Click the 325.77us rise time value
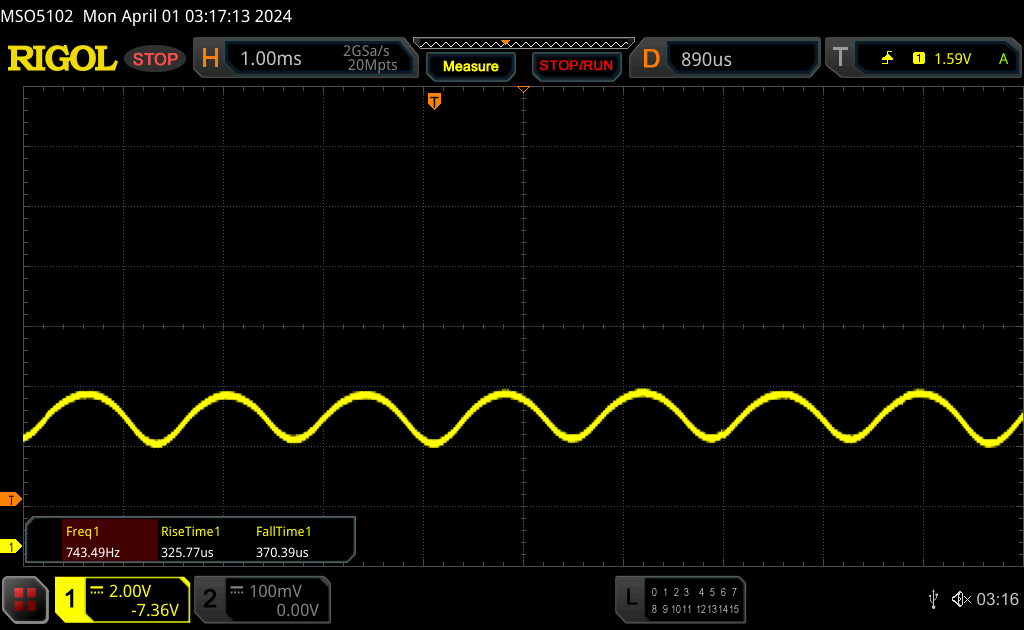 [x=187, y=552]
